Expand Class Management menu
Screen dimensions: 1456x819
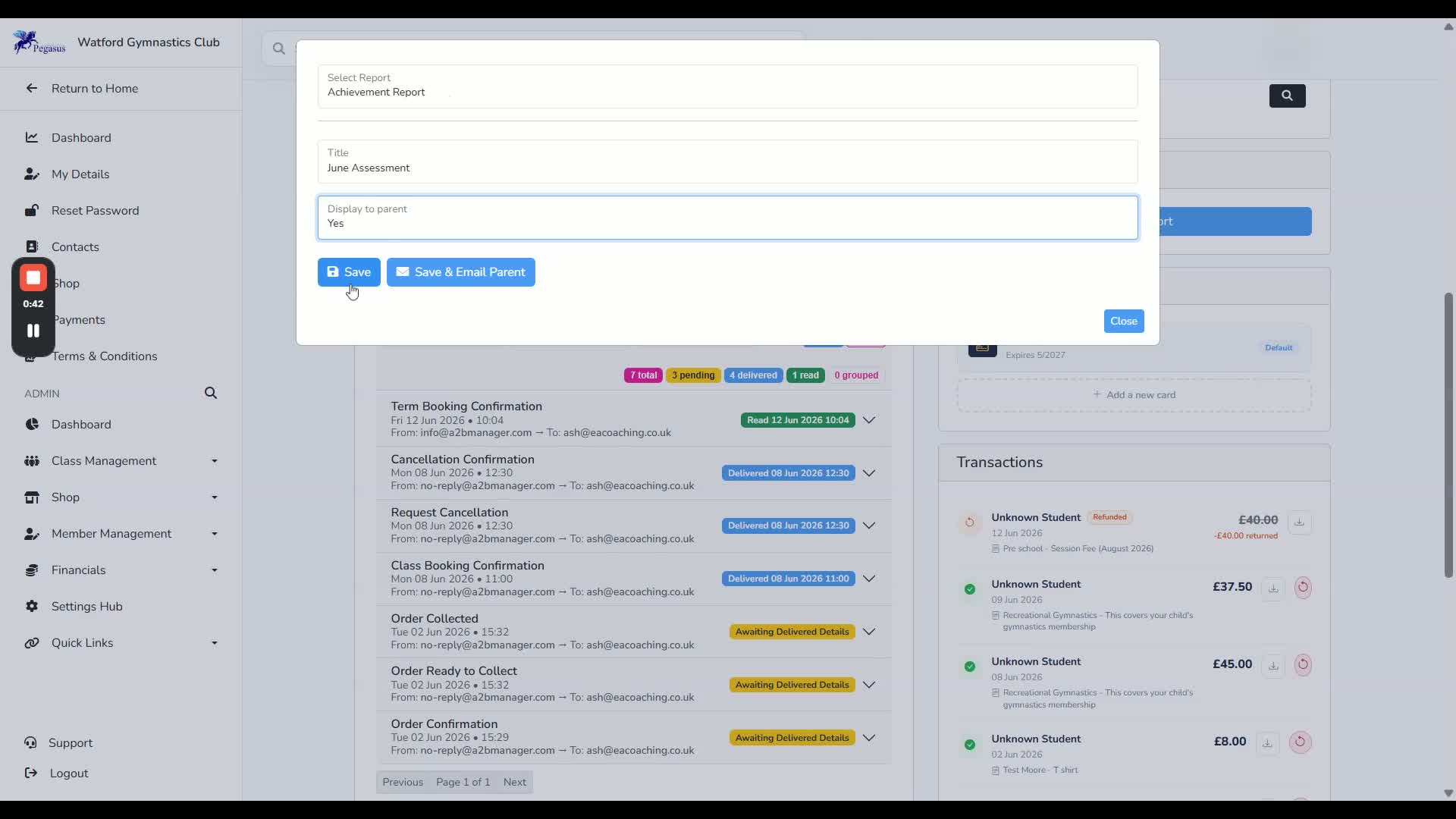pyautogui.click(x=121, y=461)
